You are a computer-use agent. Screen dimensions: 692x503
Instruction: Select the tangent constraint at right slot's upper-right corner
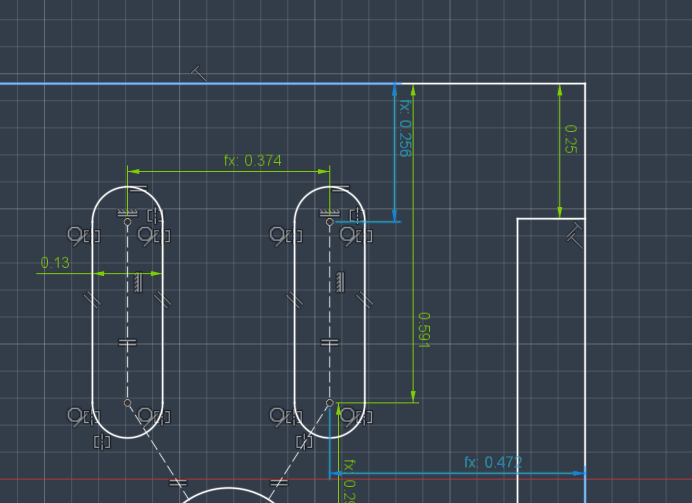(349, 236)
